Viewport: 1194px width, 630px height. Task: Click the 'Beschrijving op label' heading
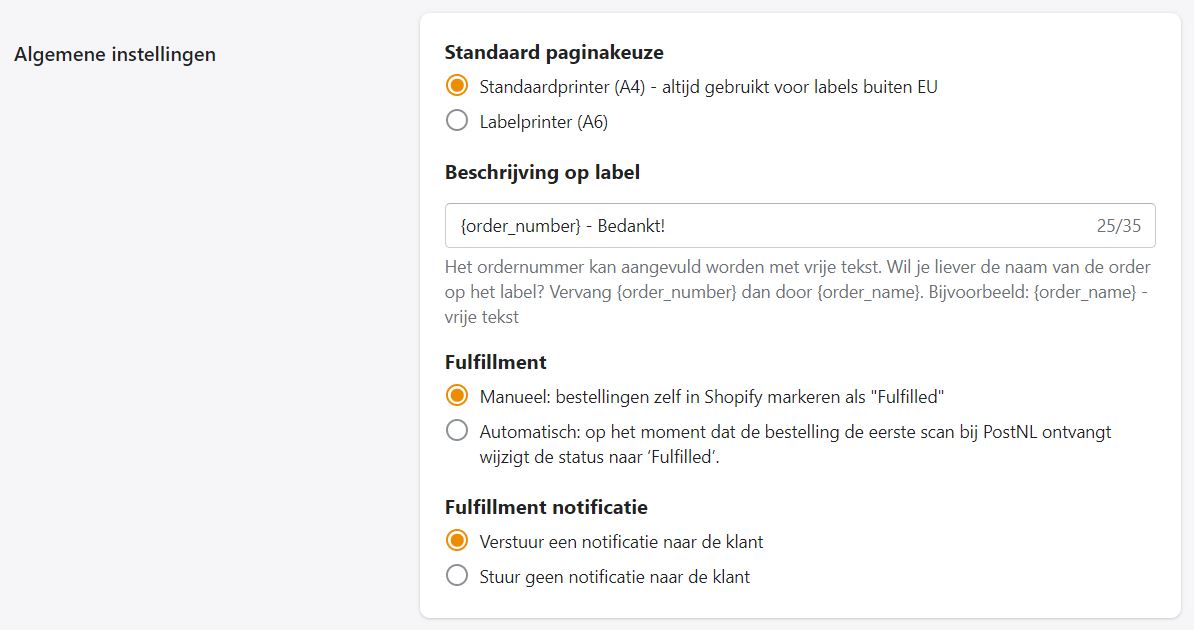(541, 172)
